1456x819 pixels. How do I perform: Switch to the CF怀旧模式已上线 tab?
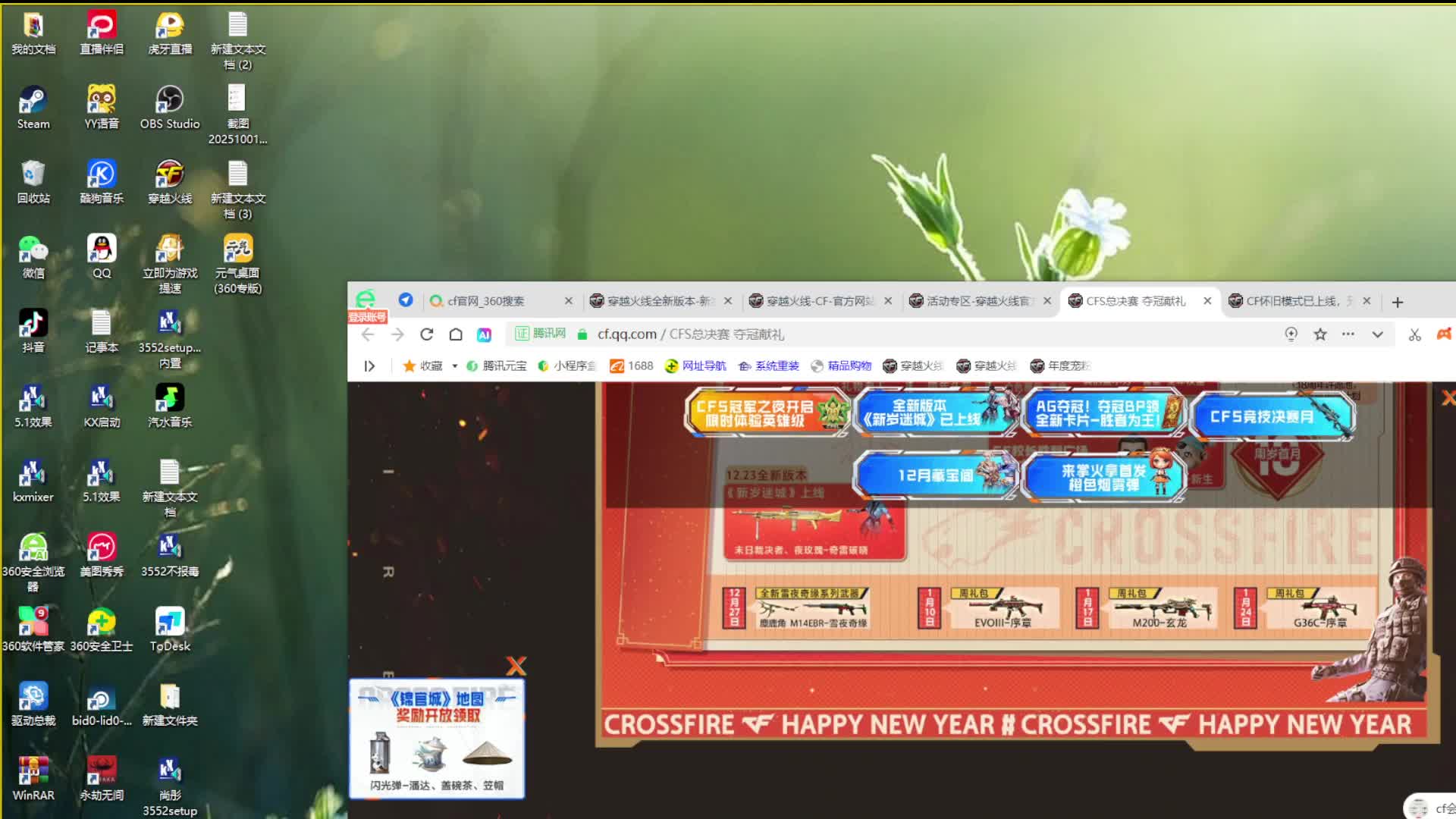click(1293, 301)
